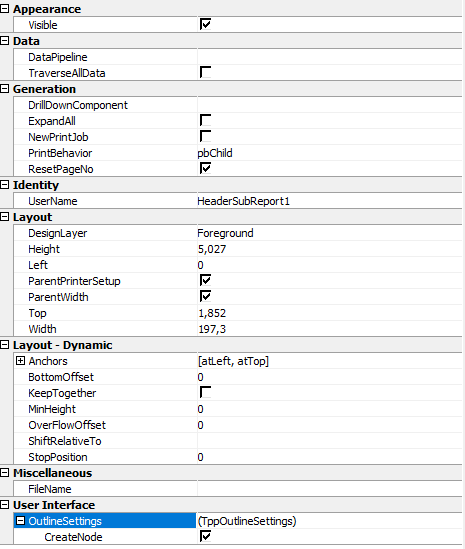This screenshot has width=465, height=549.
Task: Enable the NewPrintJob checkbox
Action: tap(205, 136)
